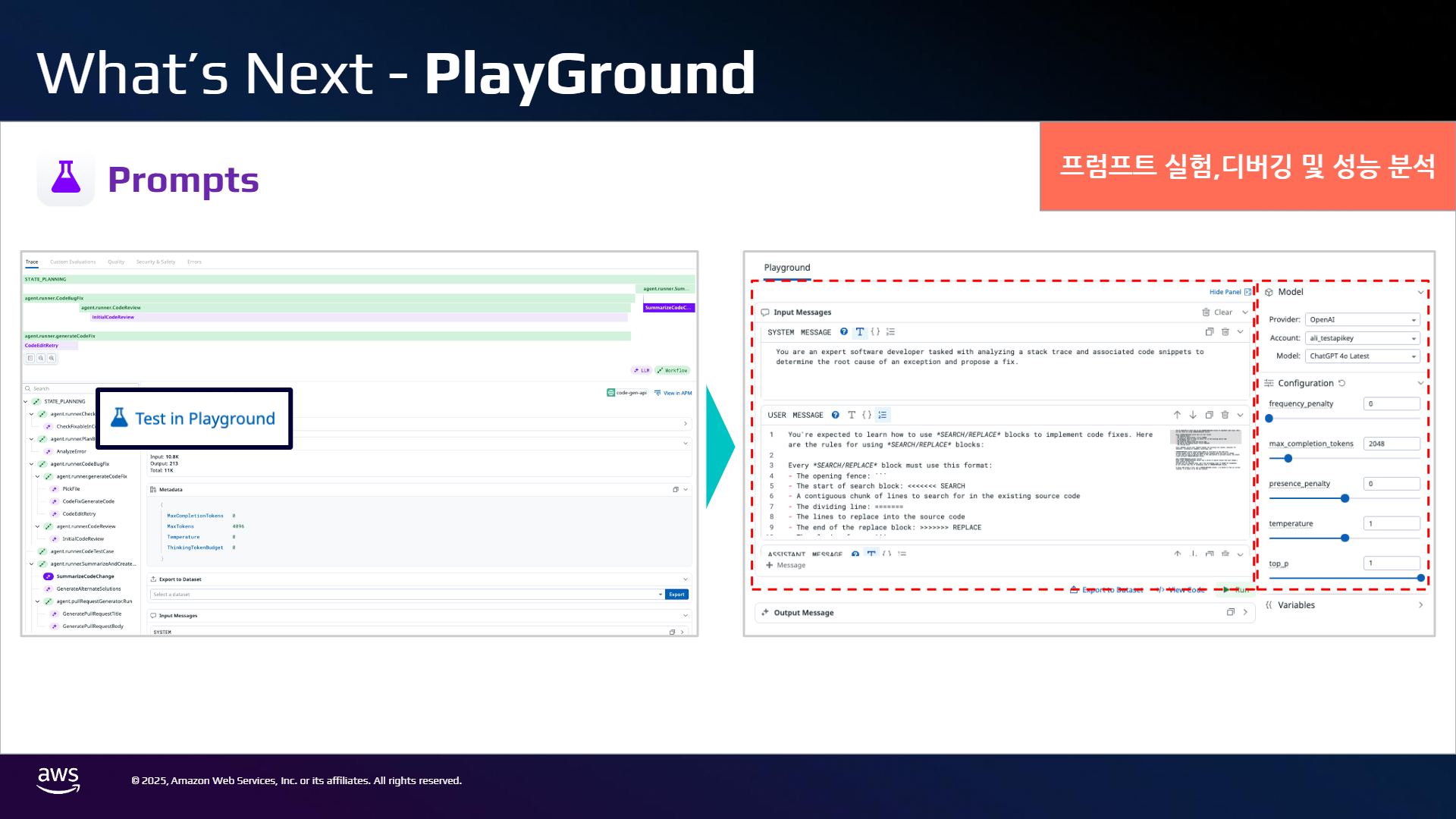Click the Input Messages speech bubble icon
The image size is (1456, 819).
(765, 312)
